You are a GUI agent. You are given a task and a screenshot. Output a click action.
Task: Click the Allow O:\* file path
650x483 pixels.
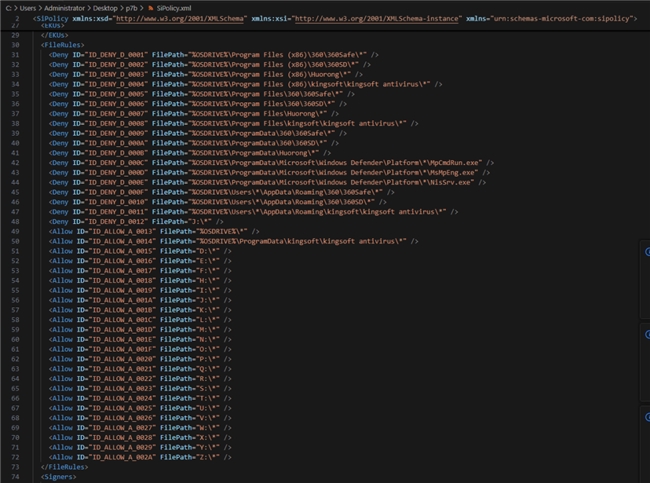(208, 349)
